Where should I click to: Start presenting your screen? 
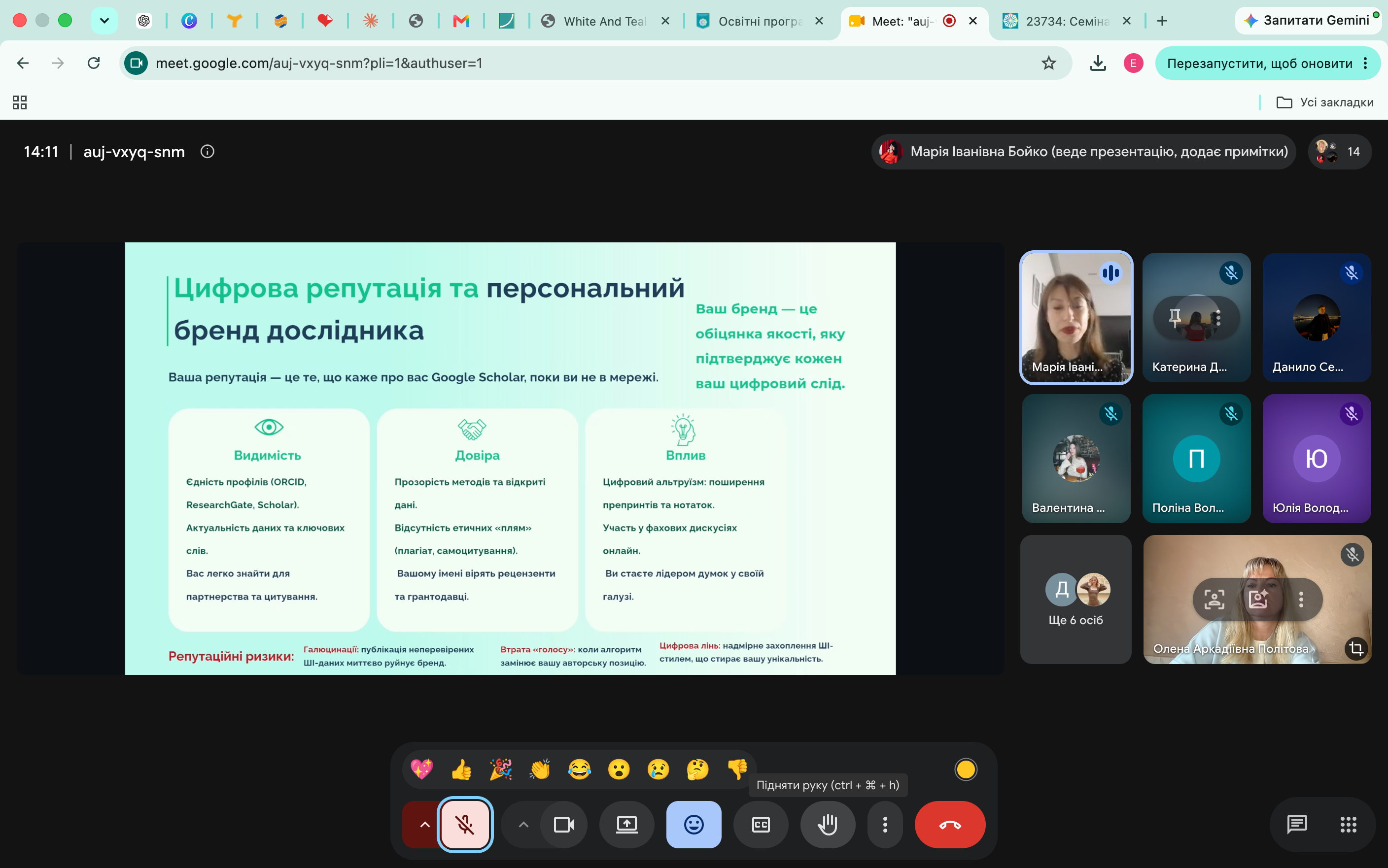[626, 824]
